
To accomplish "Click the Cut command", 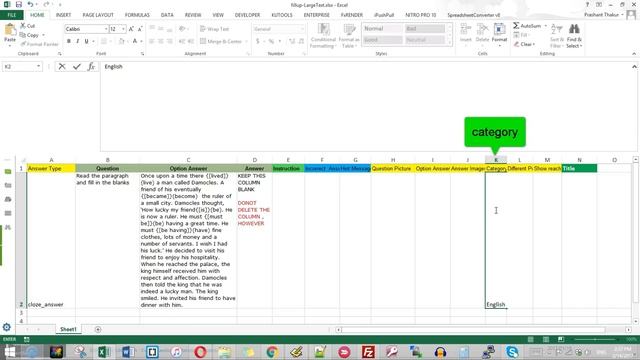I will pyautogui.click(x=28, y=26).
